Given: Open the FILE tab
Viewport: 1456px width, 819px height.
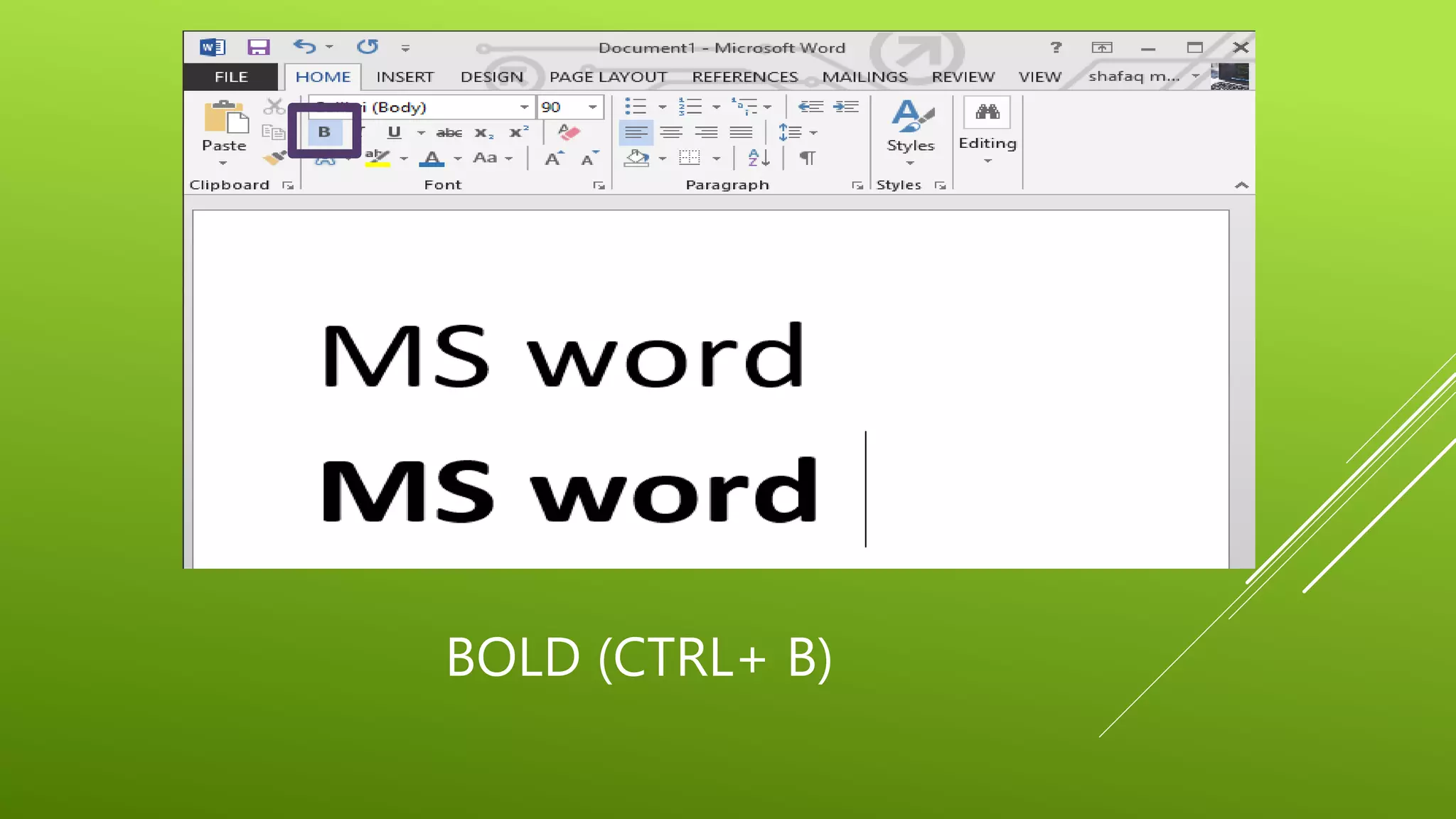Looking at the screenshot, I should [x=231, y=77].
